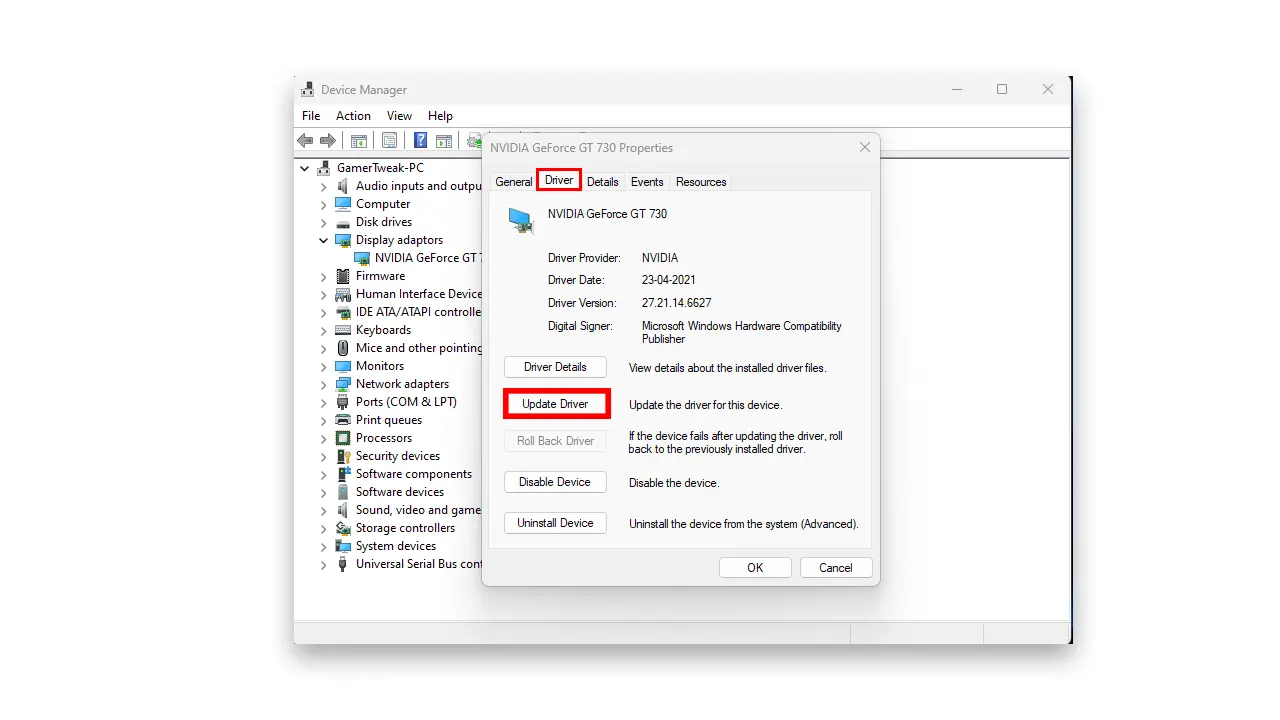The height and width of the screenshot is (720, 1280).
Task: Click the Forward arrow in Device Manager toolbar
Action: (x=327, y=141)
